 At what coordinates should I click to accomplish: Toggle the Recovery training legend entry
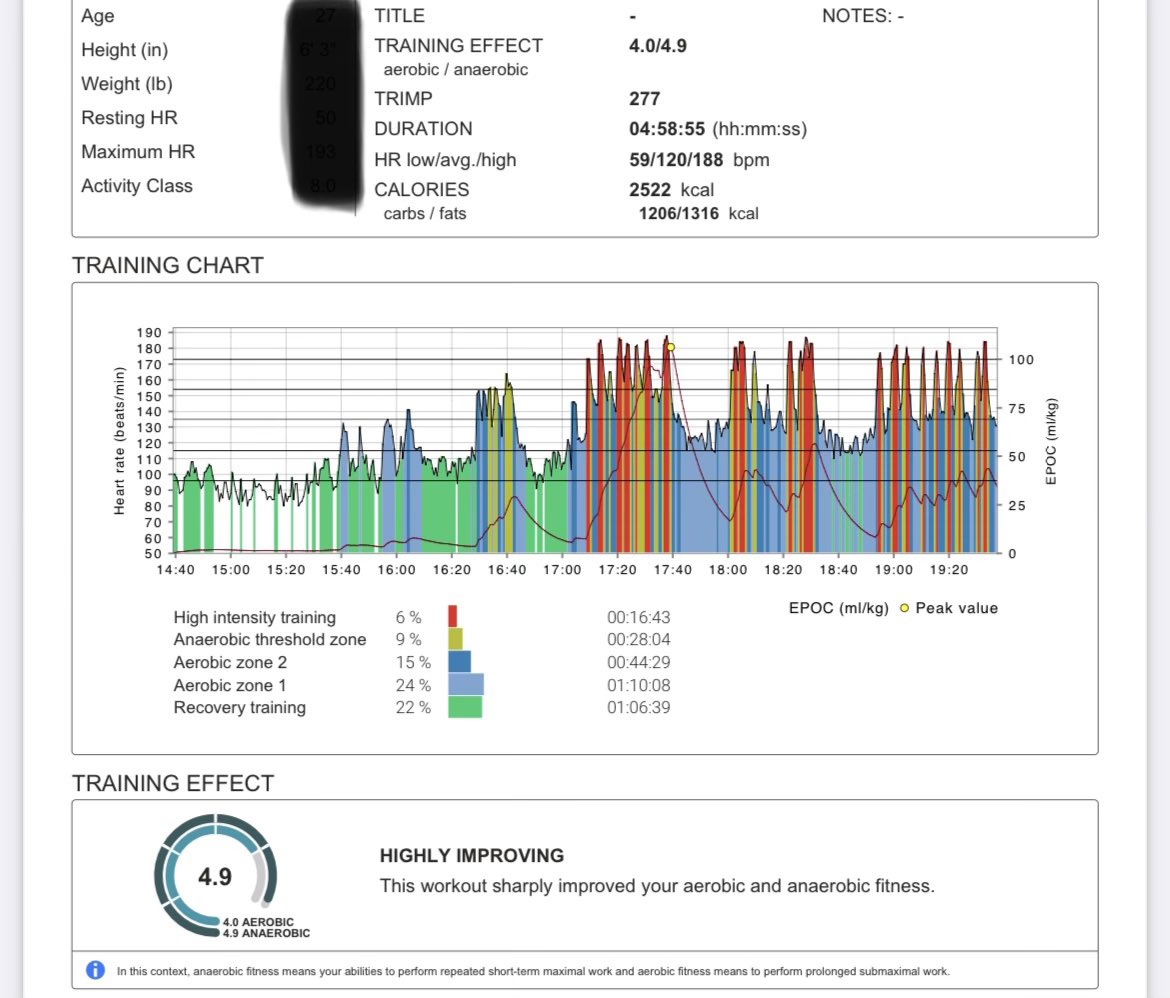(239, 707)
